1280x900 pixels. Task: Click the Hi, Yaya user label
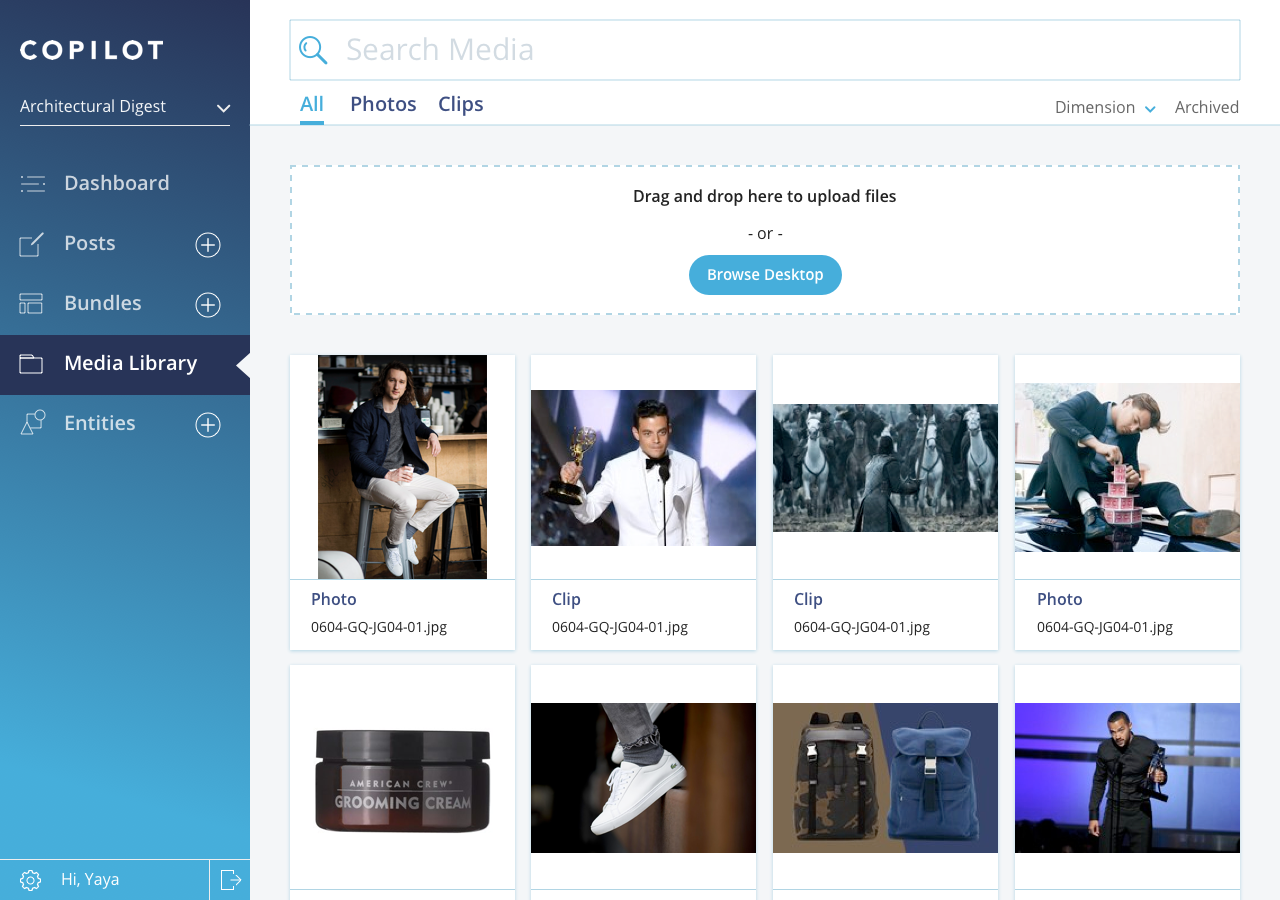(90, 880)
